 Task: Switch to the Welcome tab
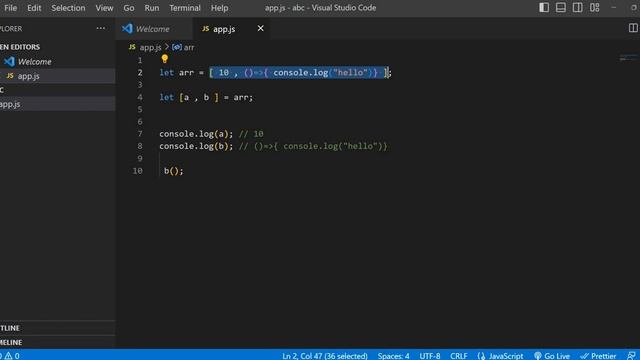point(153,29)
